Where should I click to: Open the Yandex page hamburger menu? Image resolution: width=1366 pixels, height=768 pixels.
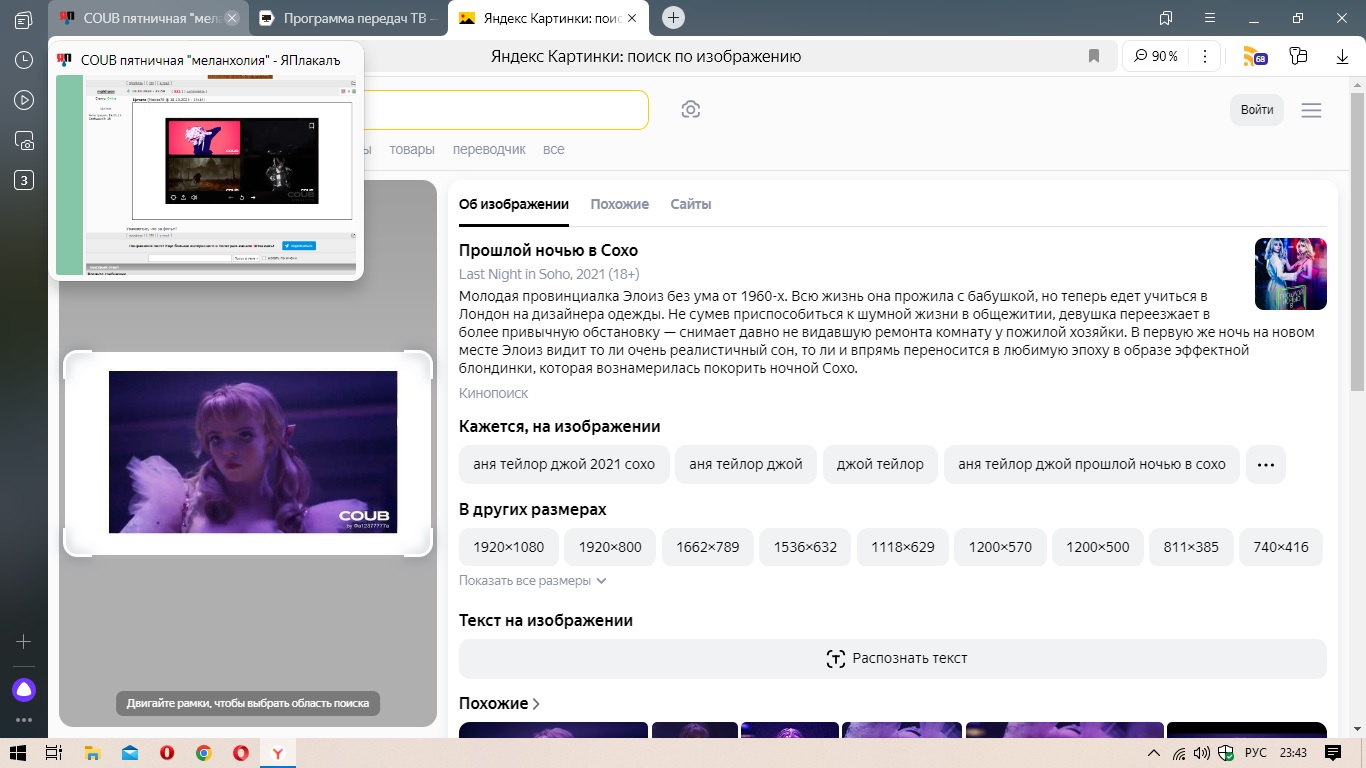tap(1311, 110)
